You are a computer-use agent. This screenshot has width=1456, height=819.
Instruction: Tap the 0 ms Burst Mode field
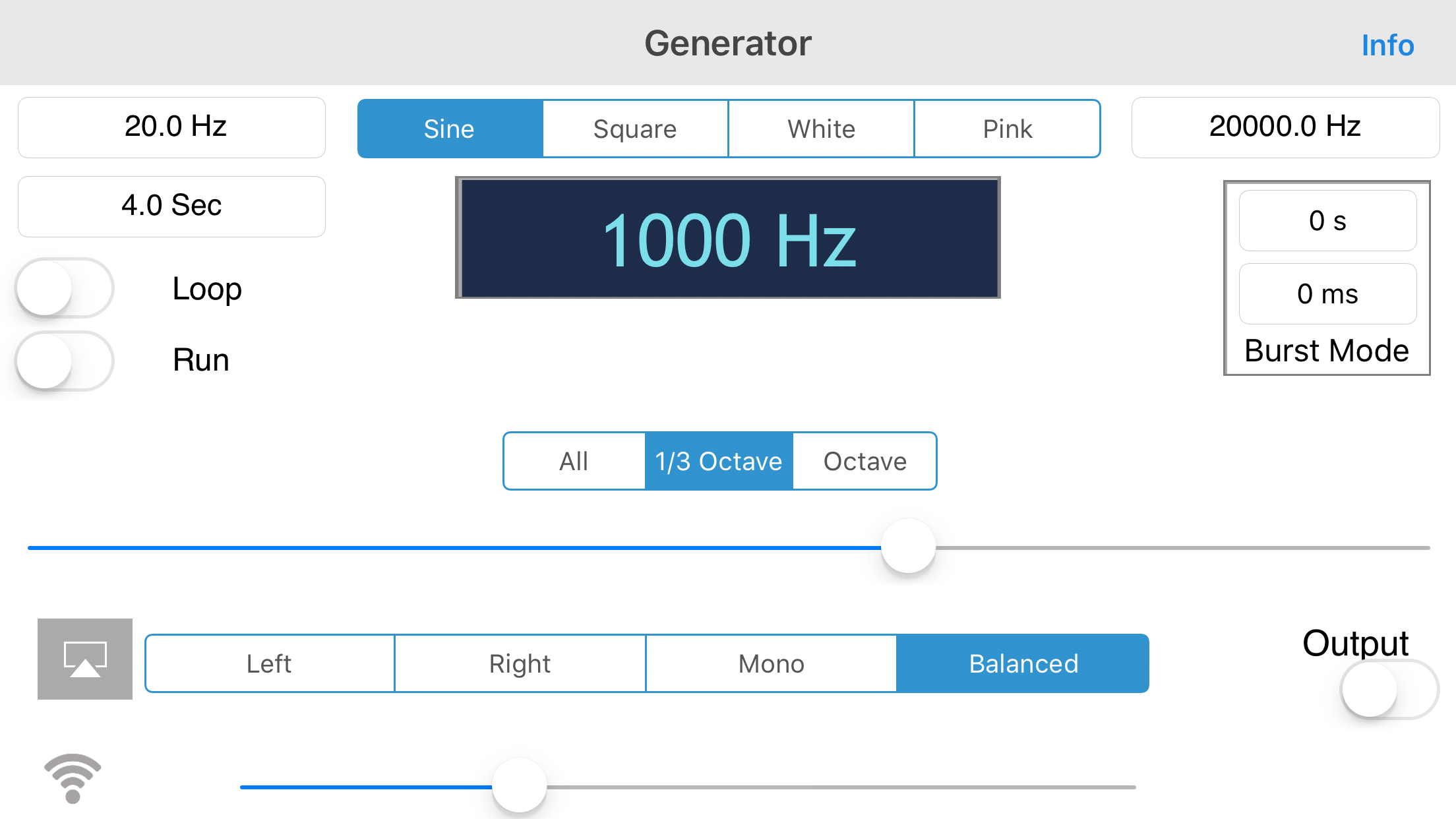coord(1327,293)
